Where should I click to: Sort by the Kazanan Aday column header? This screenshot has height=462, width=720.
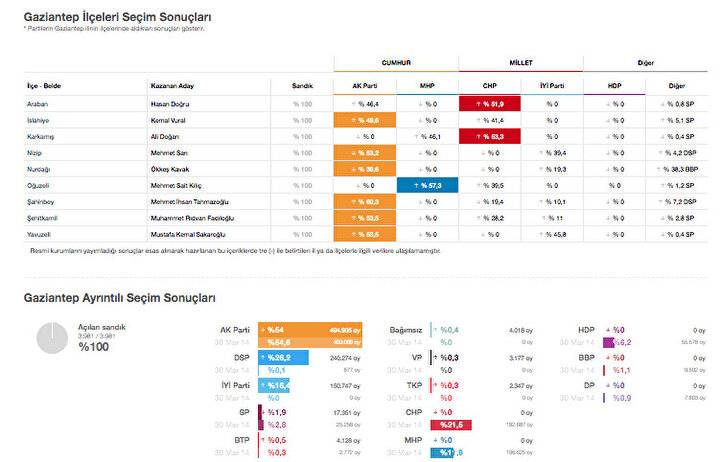tap(172, 86)
